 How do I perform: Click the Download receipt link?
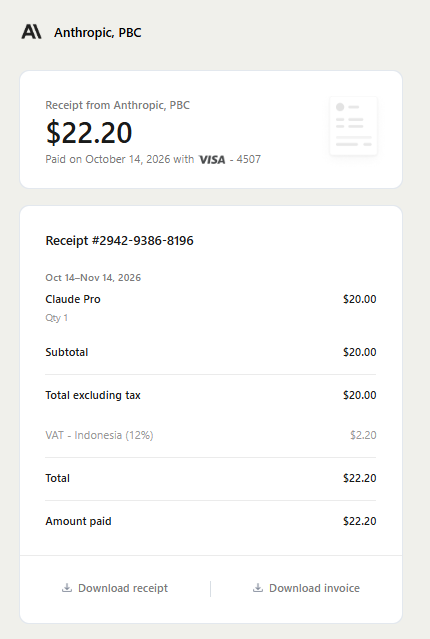tap(115, 588)
